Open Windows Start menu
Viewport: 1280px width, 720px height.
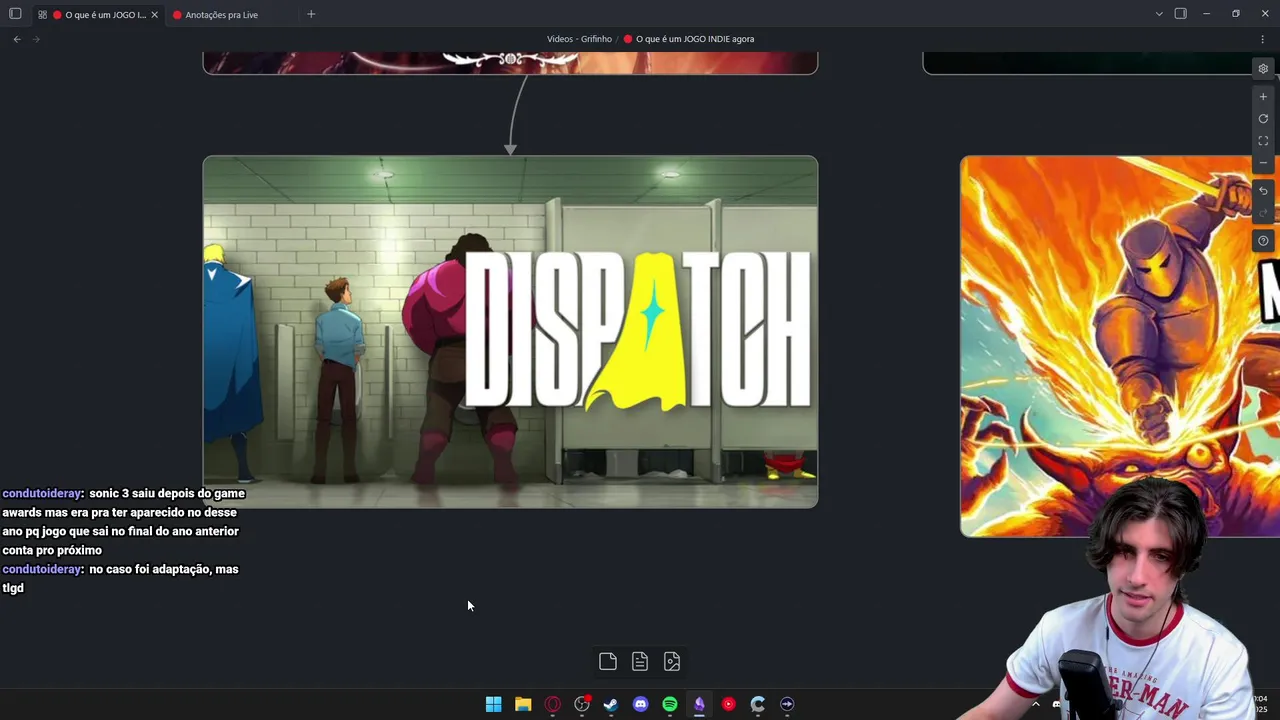(x=493, y=704)
